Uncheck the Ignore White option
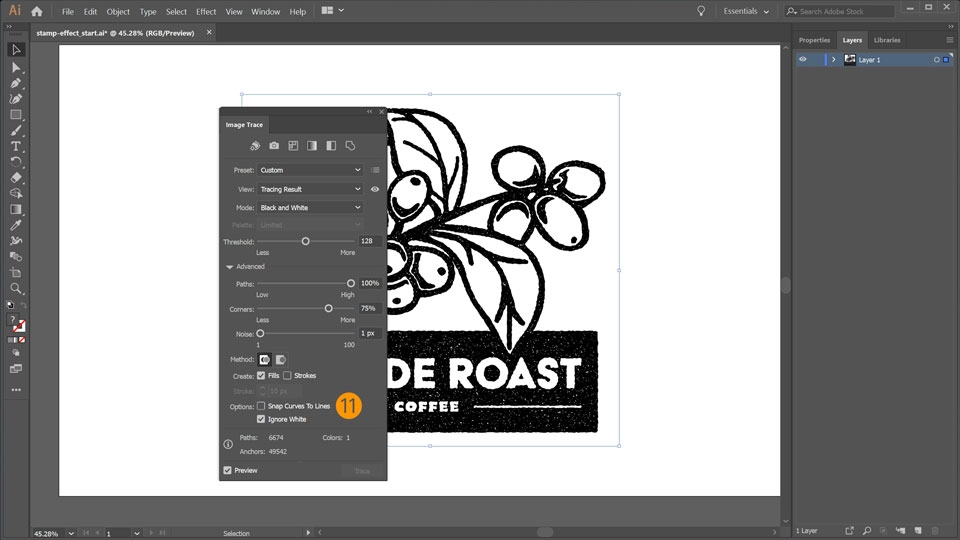 click(261, 419)
